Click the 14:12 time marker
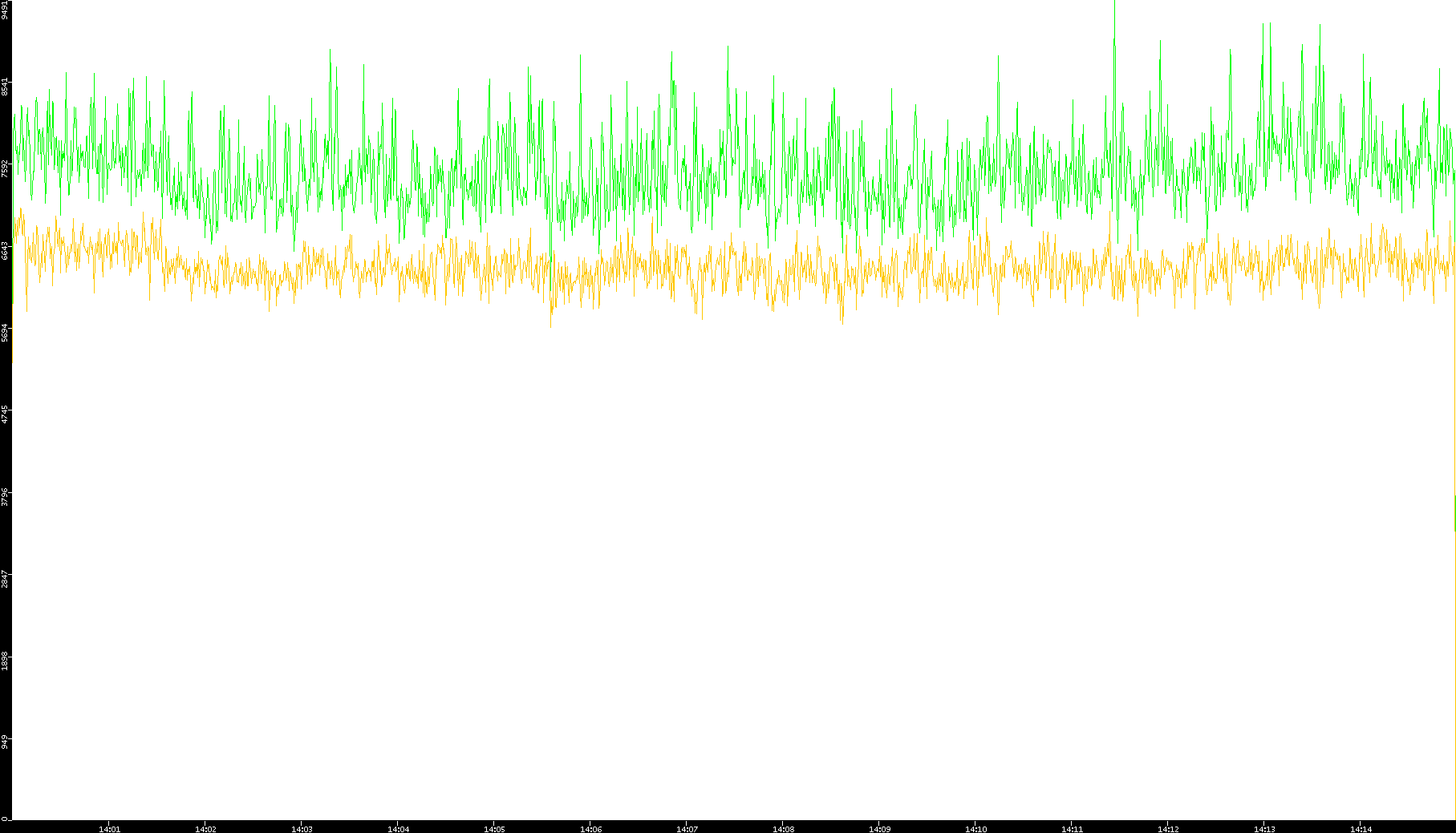Screen dimensions: 1456x833 [1168, 828]
